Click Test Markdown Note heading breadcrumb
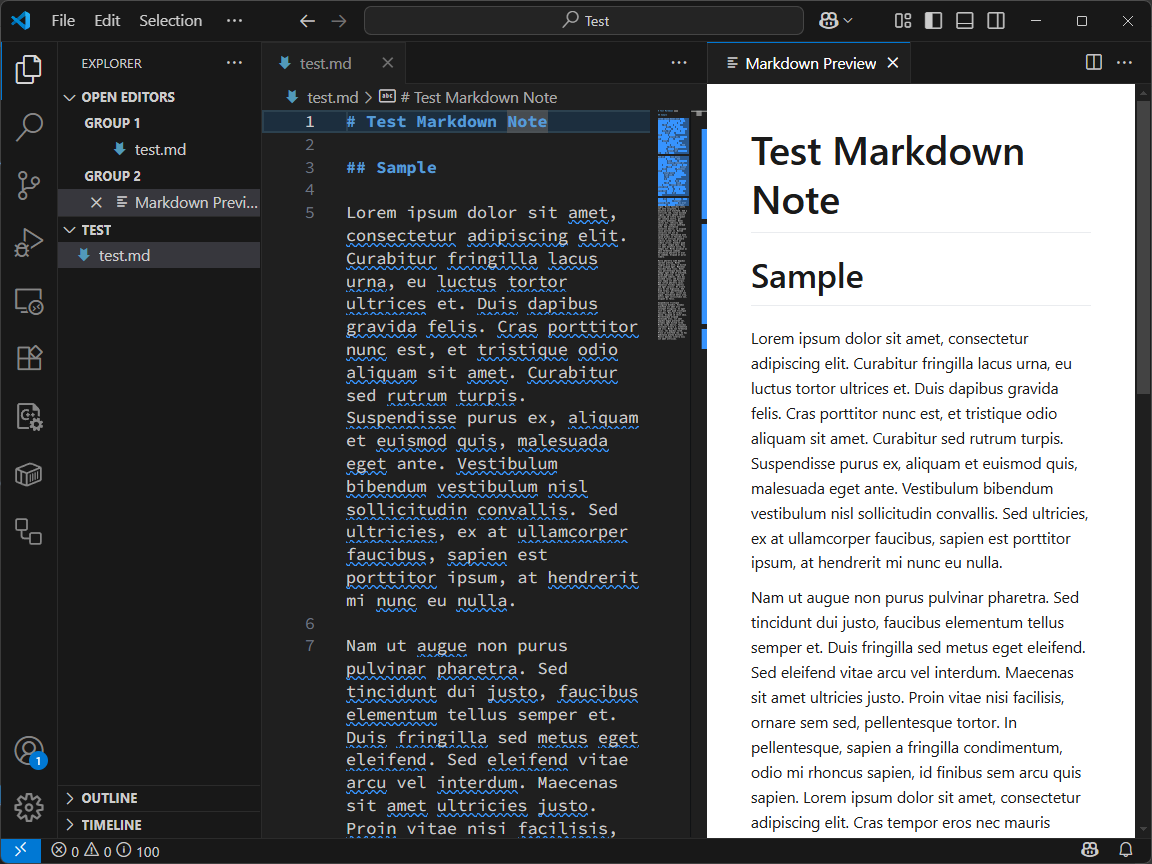 pyautogui.click(x=478, y=98)
